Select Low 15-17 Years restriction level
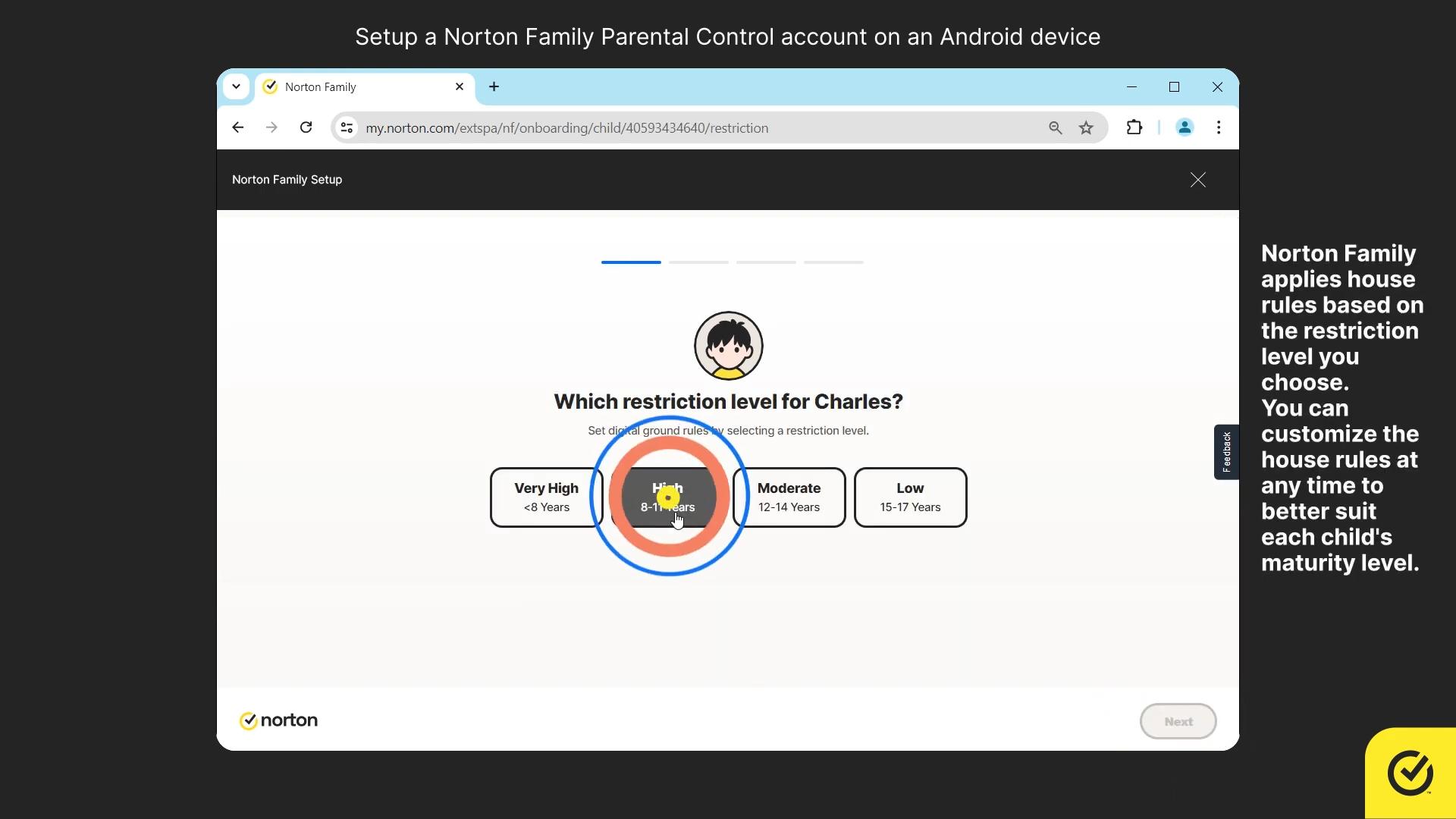The image size is (1456, 819). click(x=910, y=497)
